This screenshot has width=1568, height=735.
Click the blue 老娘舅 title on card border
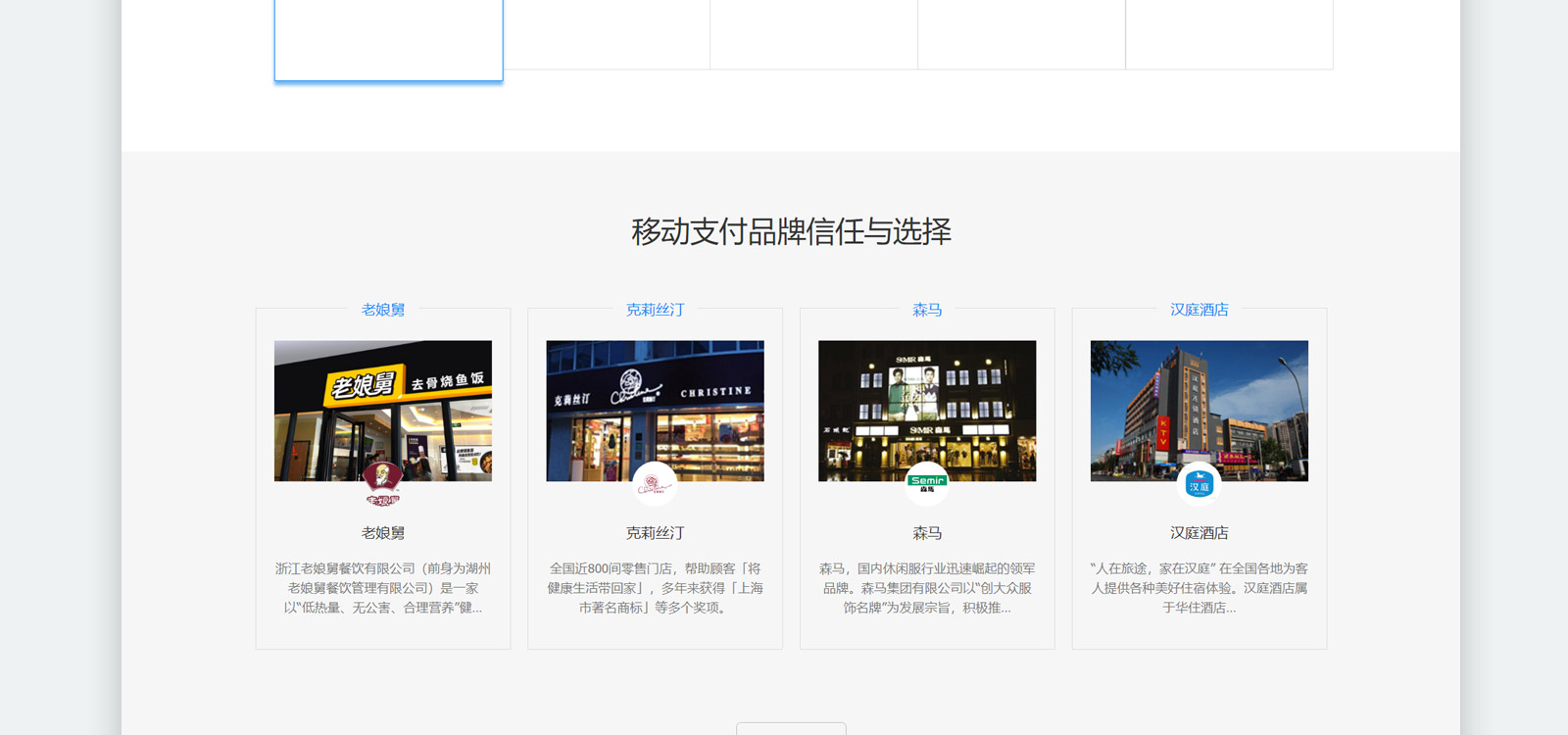[383, 310]
